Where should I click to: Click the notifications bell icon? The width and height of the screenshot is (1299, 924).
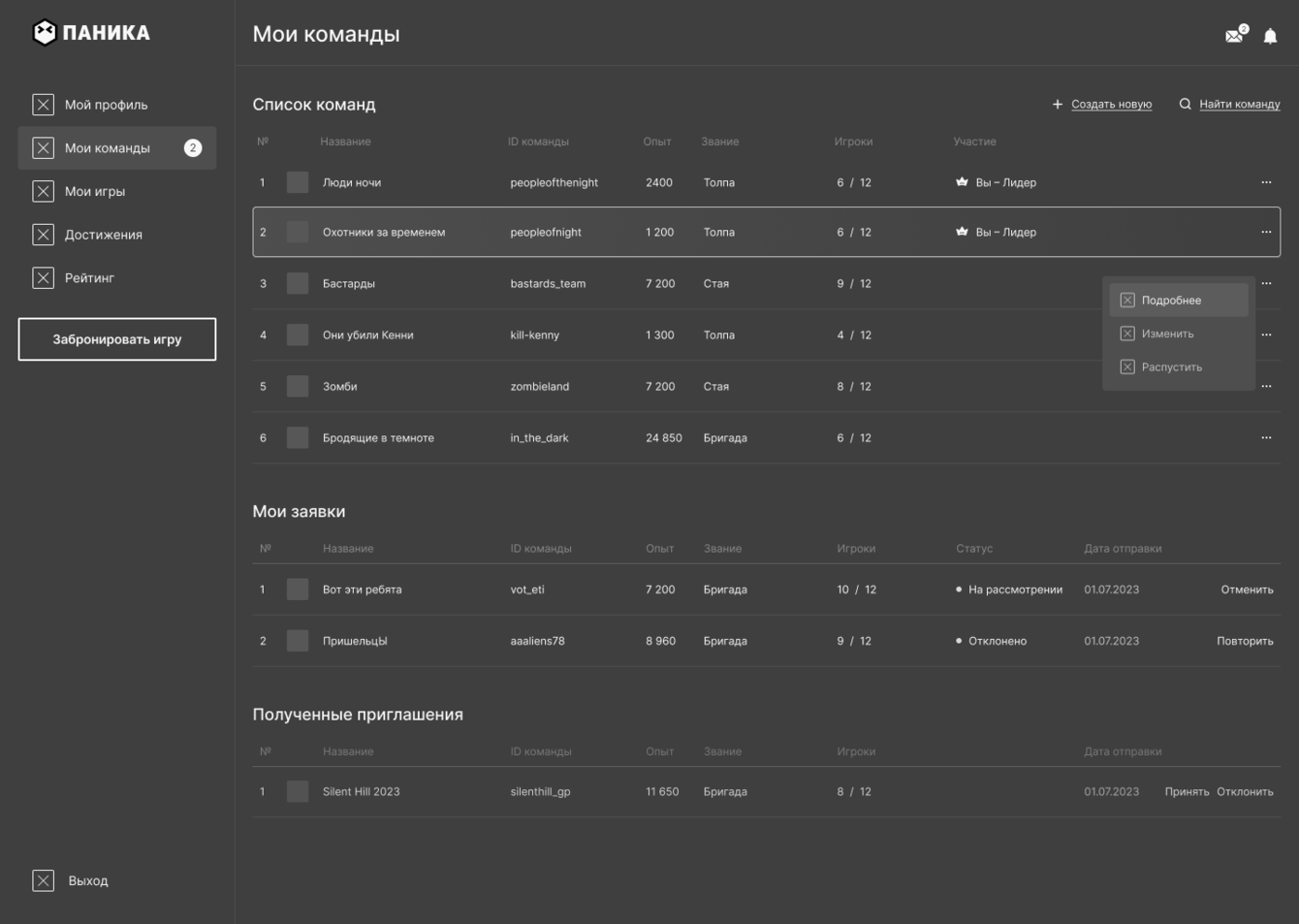coord(1270,37)
